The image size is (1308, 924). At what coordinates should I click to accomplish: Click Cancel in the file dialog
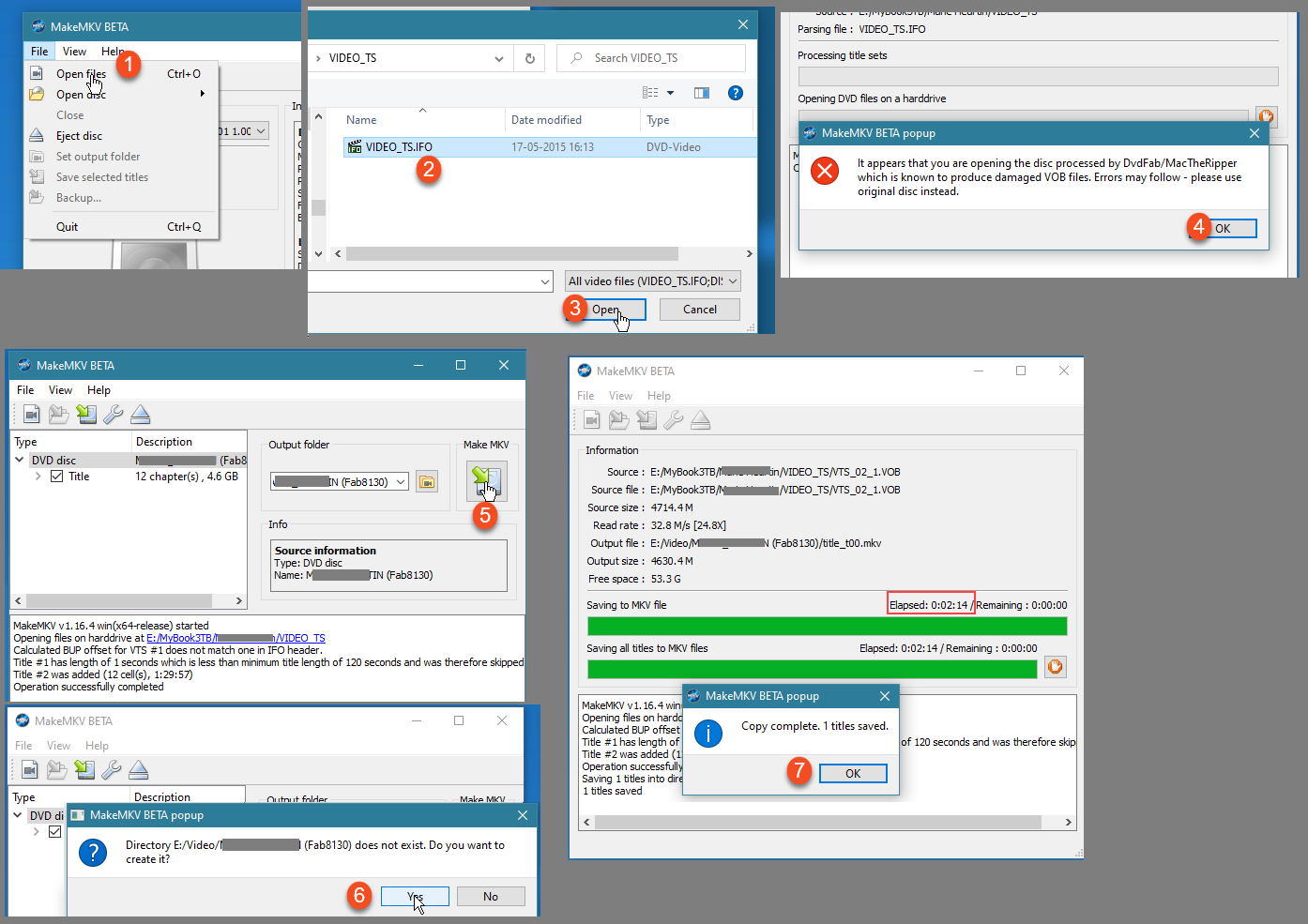click(700, 310)
